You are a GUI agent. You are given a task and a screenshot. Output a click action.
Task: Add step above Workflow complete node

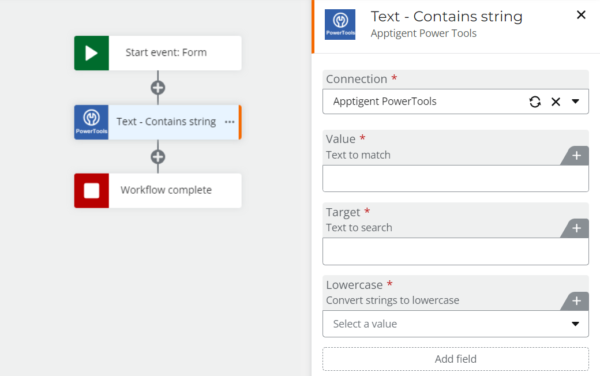[158, 157]
